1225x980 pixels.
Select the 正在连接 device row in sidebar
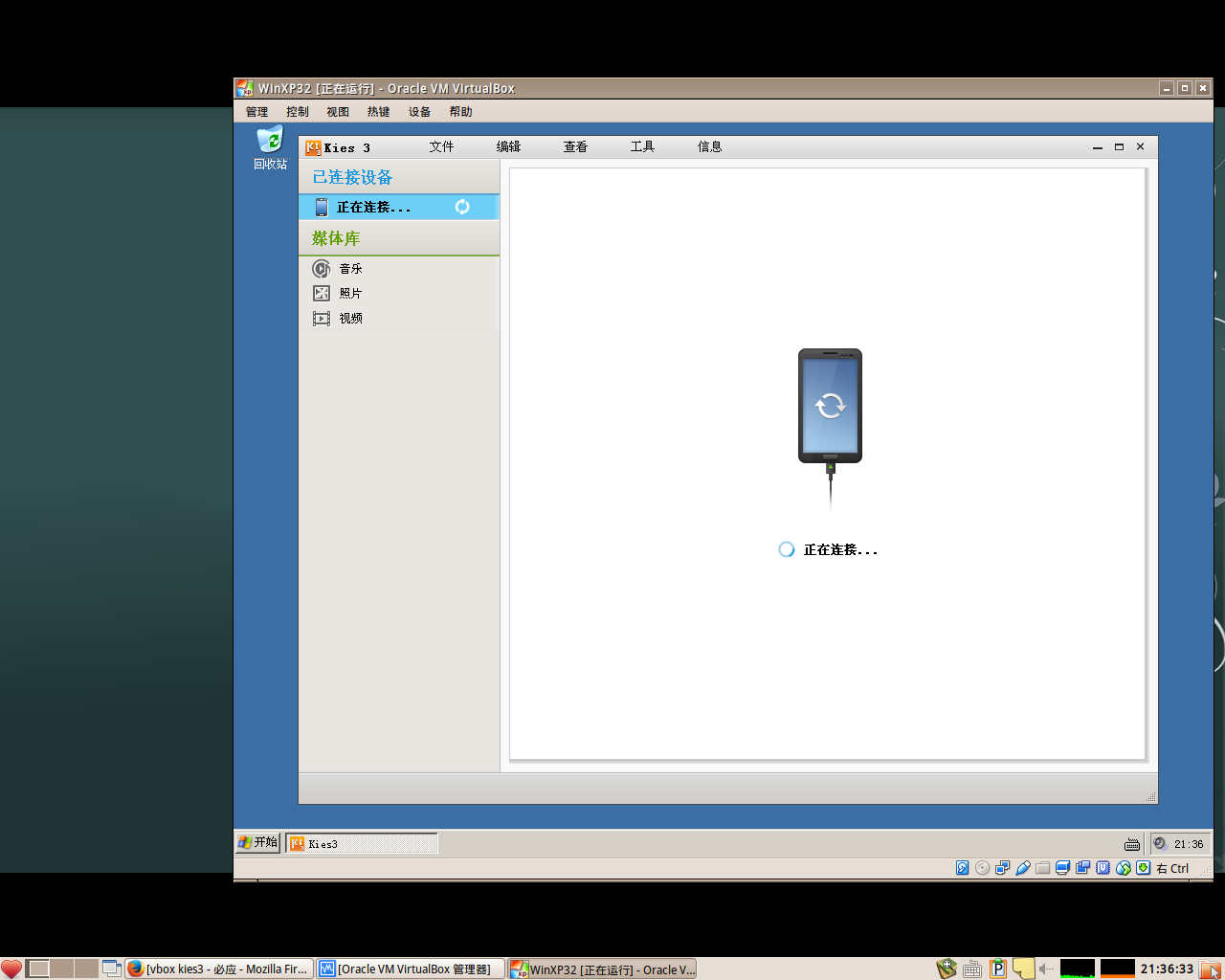point(399,207)
